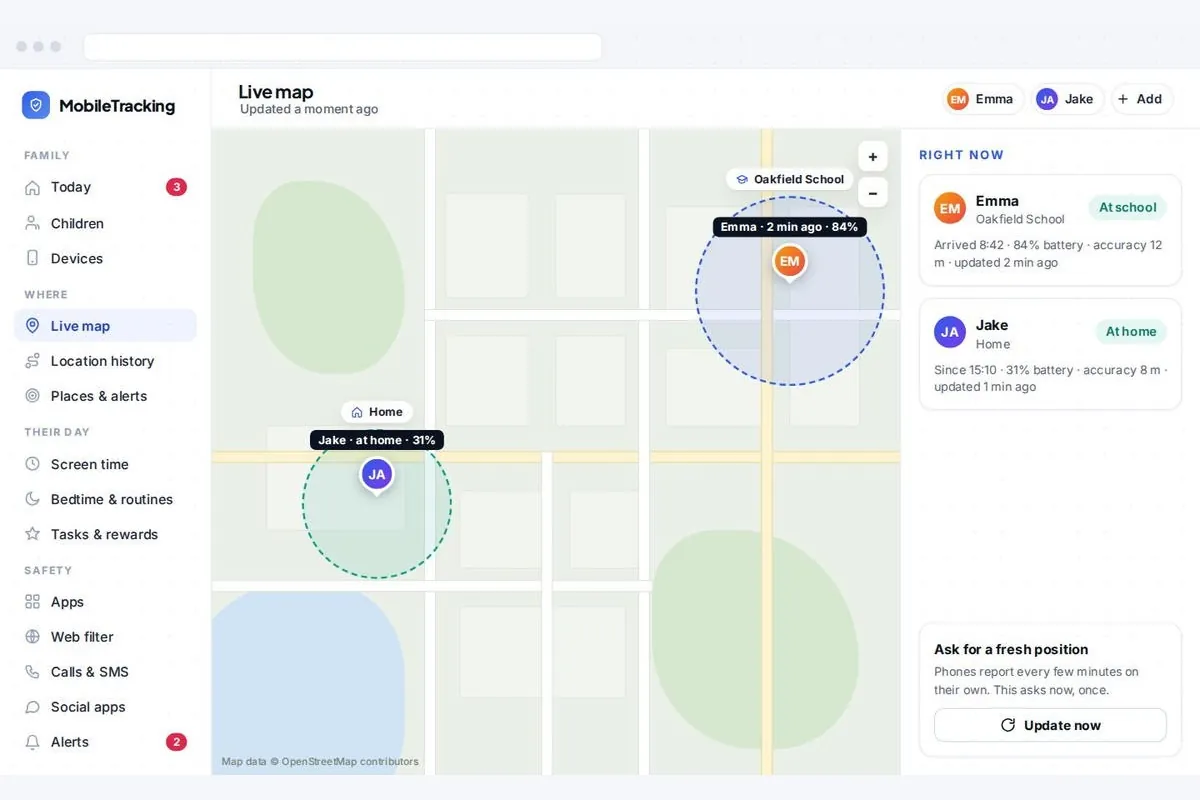The image size is (1200, 800).
Task: Click the At home status badge
Action: point(1130,332)
